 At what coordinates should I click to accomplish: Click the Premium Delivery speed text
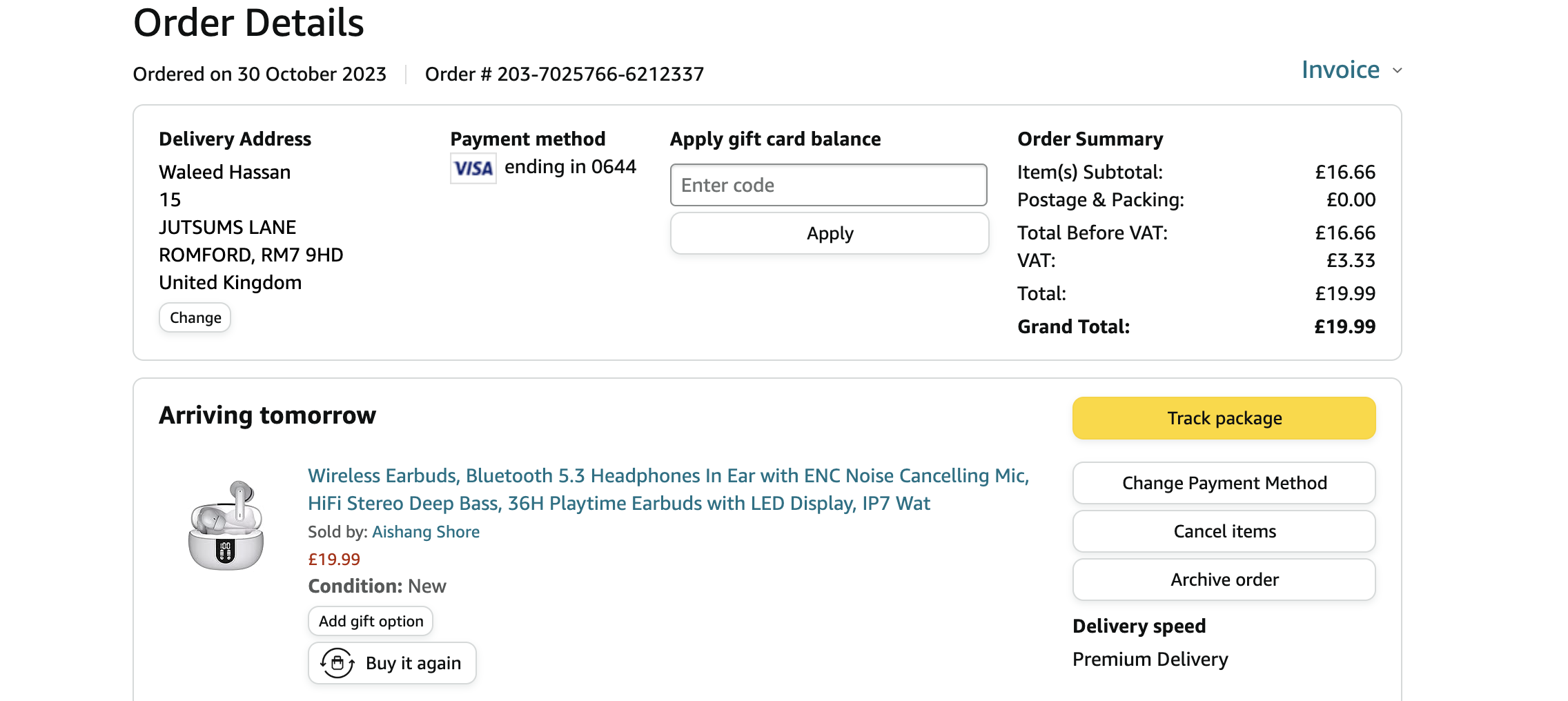coord(1150,659)
